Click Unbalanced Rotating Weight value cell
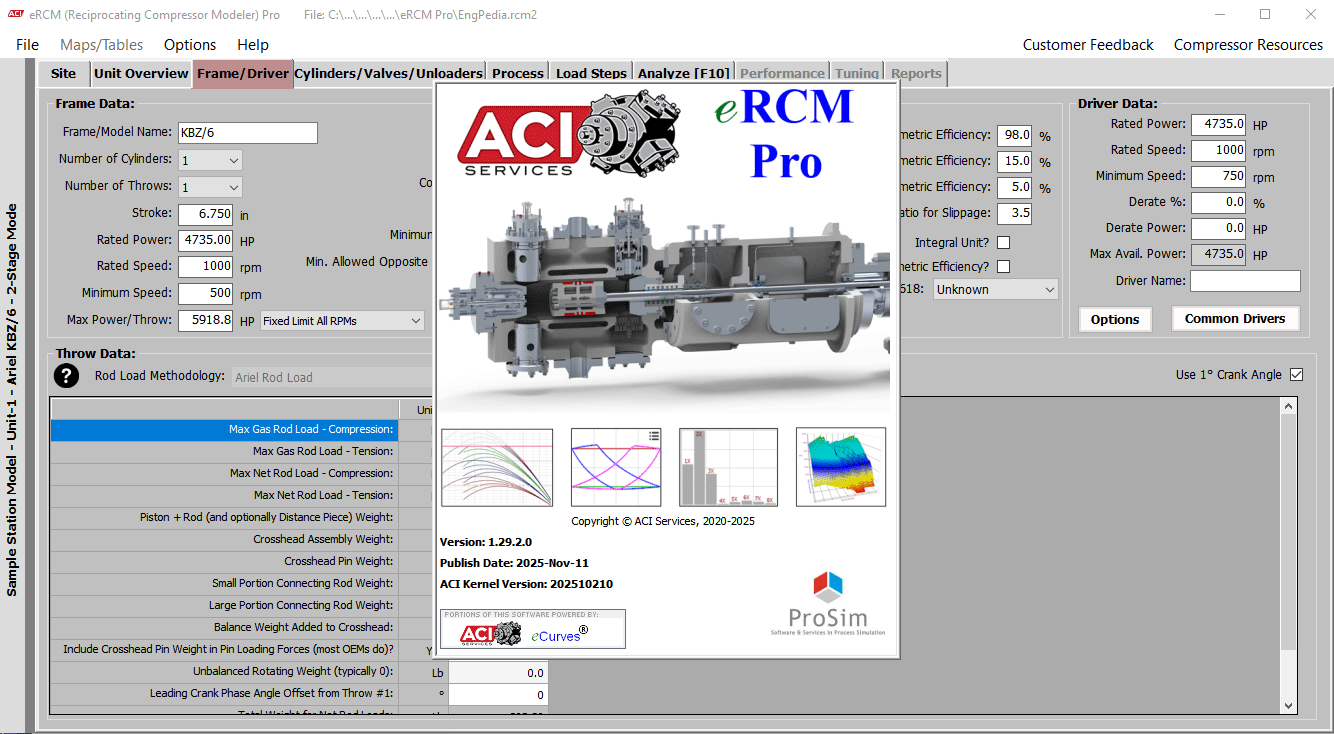 click(x=498, y=673)
